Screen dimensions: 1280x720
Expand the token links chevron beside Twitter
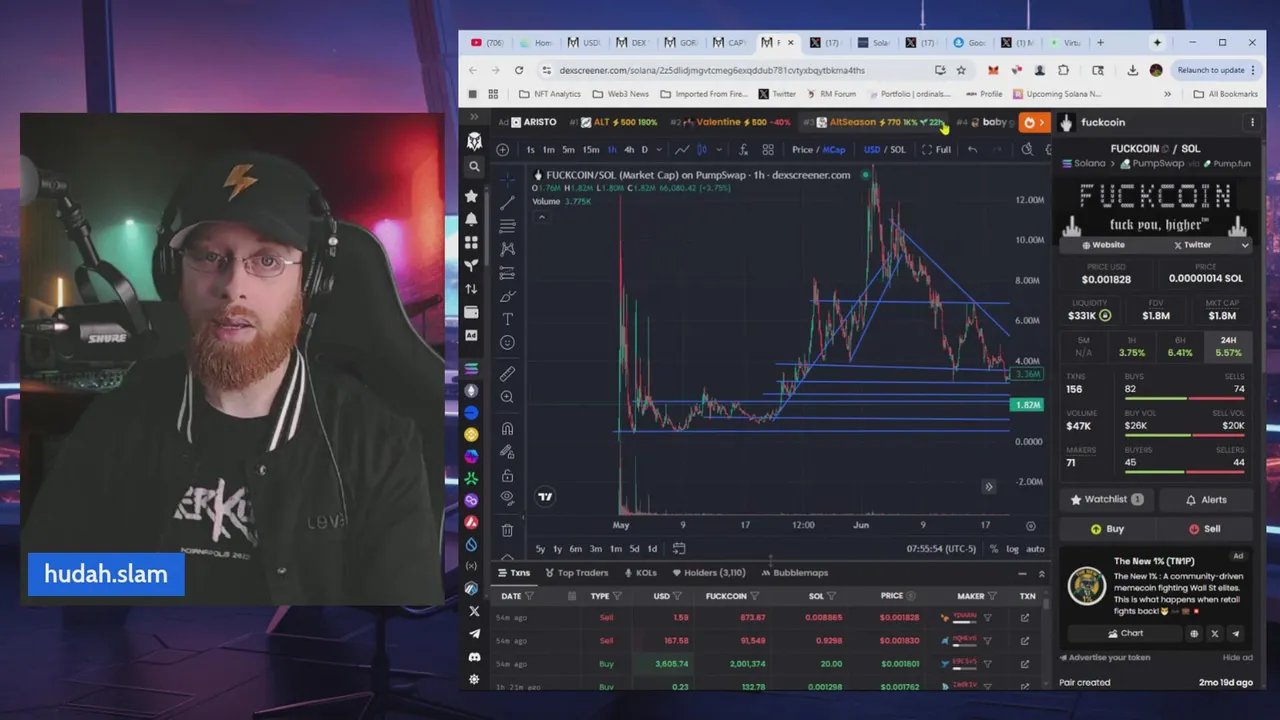tap(1245, 245)
